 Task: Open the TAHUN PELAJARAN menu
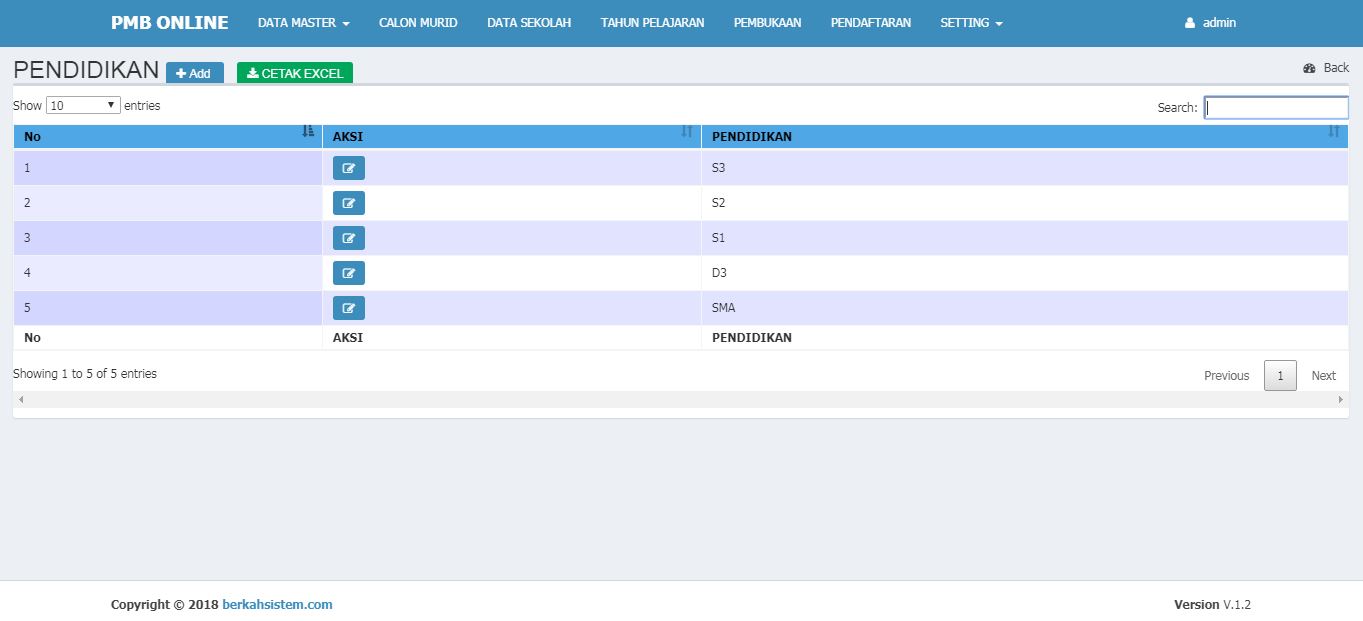coord(652,23)
